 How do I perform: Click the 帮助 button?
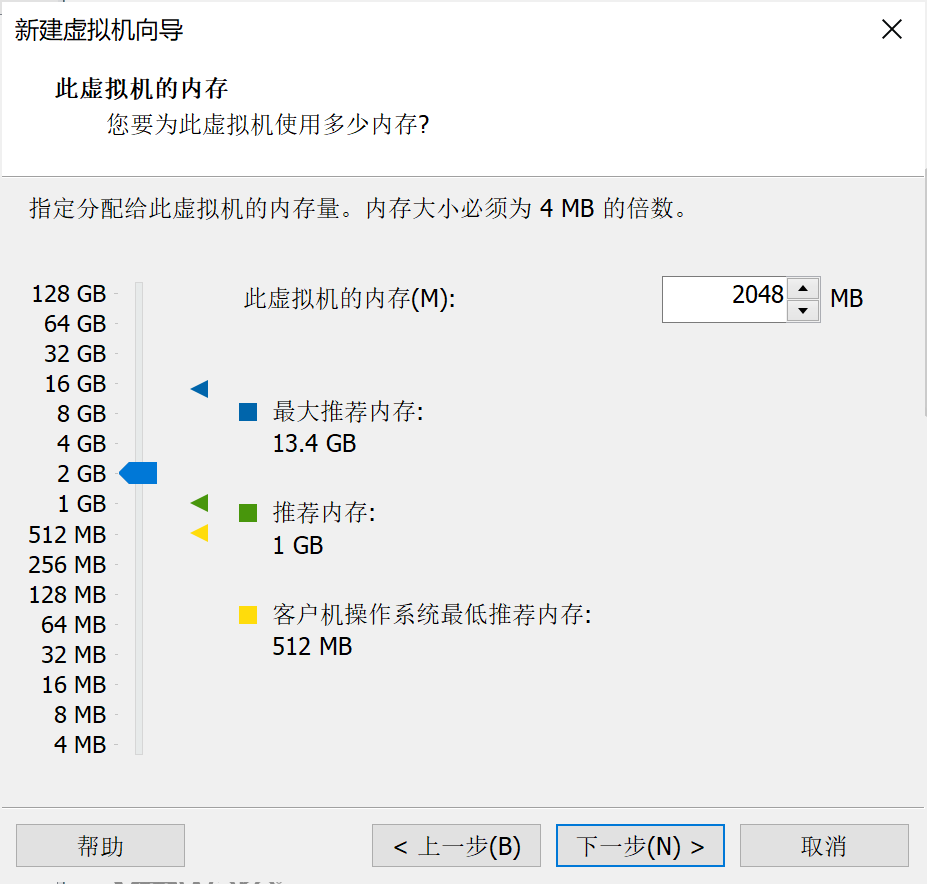(x=101, y=846)
